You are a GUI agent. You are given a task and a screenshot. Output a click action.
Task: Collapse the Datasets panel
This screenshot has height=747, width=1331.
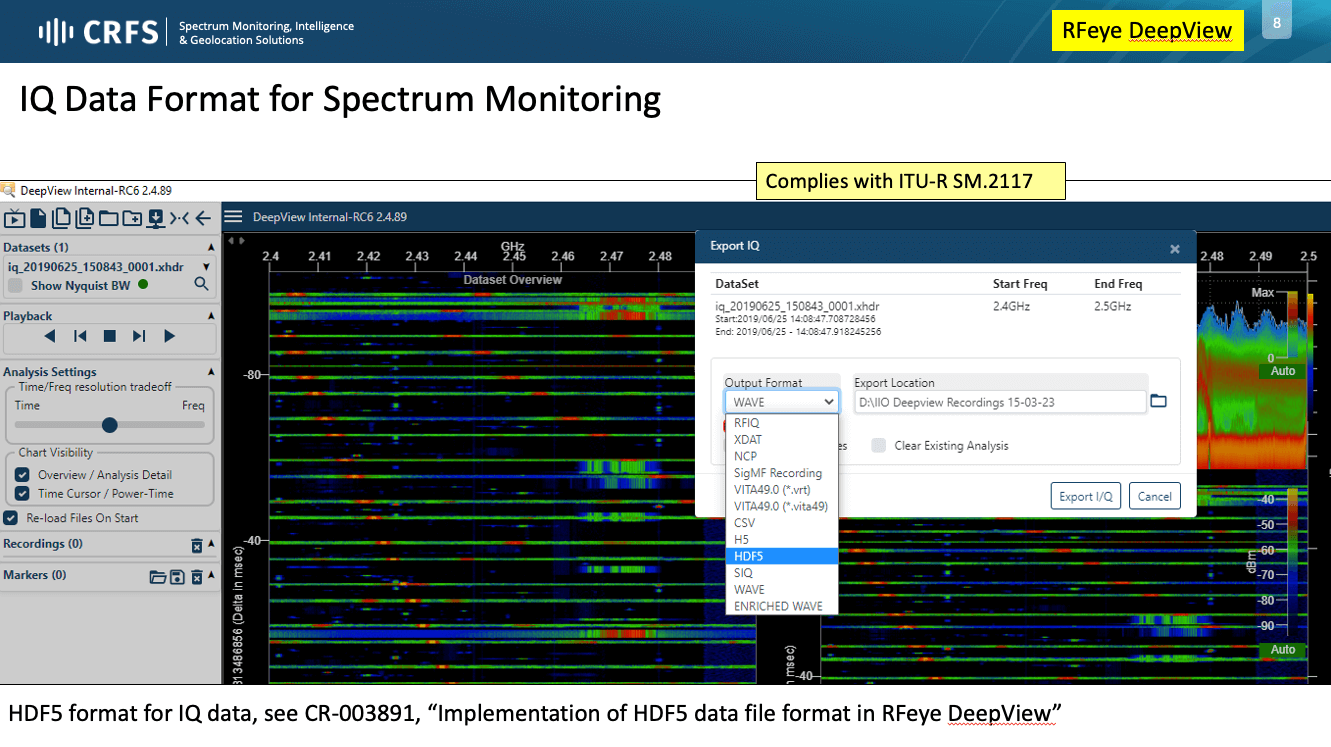tap(211, 247)
